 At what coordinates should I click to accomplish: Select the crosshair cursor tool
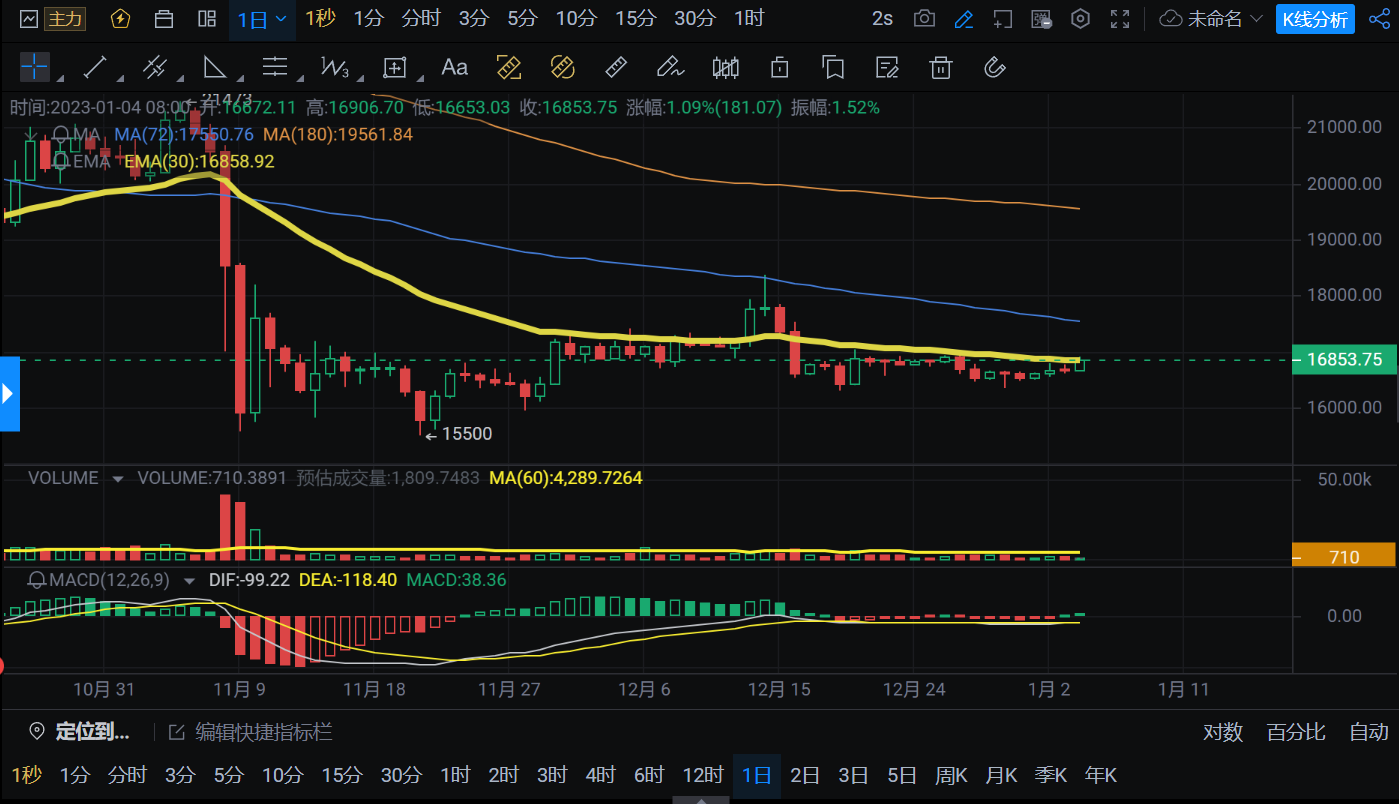click(34, 68)
